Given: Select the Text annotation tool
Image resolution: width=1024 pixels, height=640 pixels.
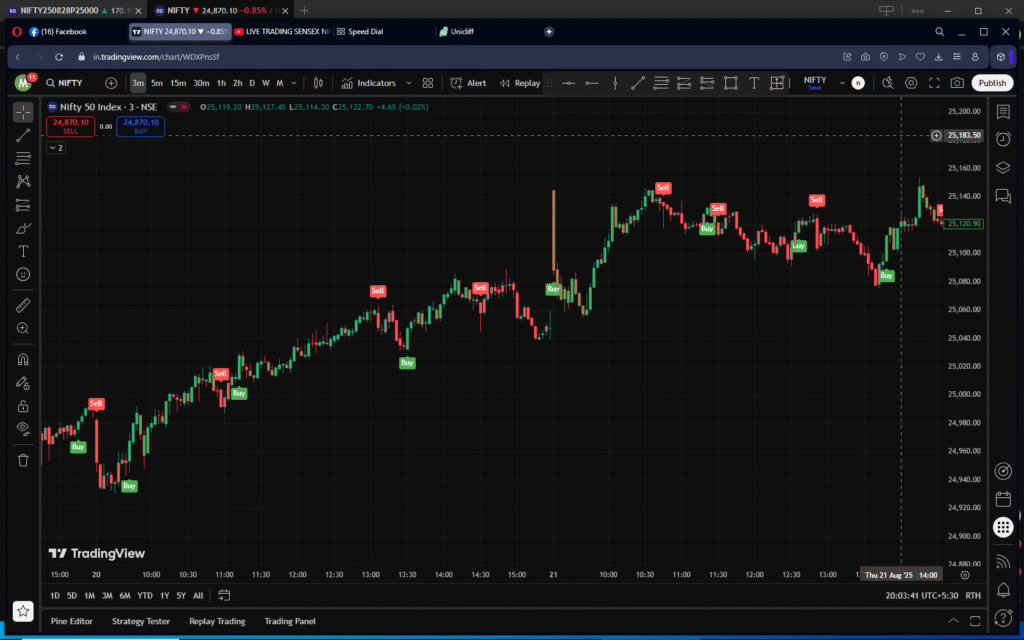Looking at the screenshot, I should pos(23,251).
